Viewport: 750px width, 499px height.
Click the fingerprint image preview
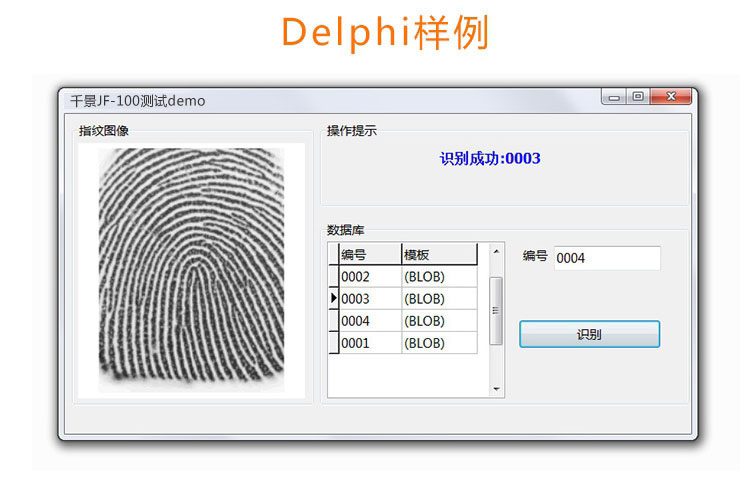[192, 270]
